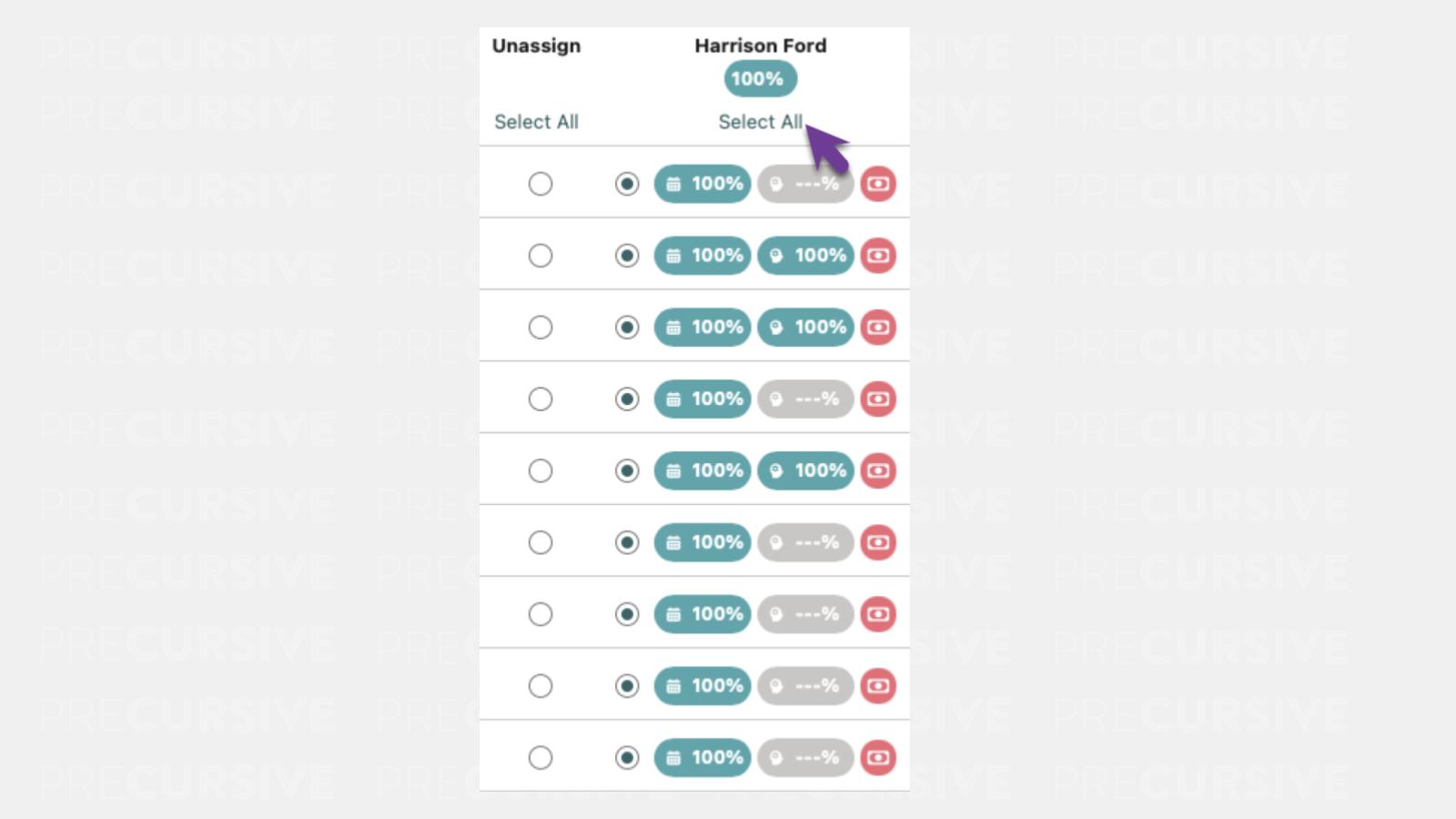Image resolution: width=1456 pixels, height=819 pixels.
Task: Select the Unassign radio in the last row
Action: pyautogui.click(x=541, y=757)
